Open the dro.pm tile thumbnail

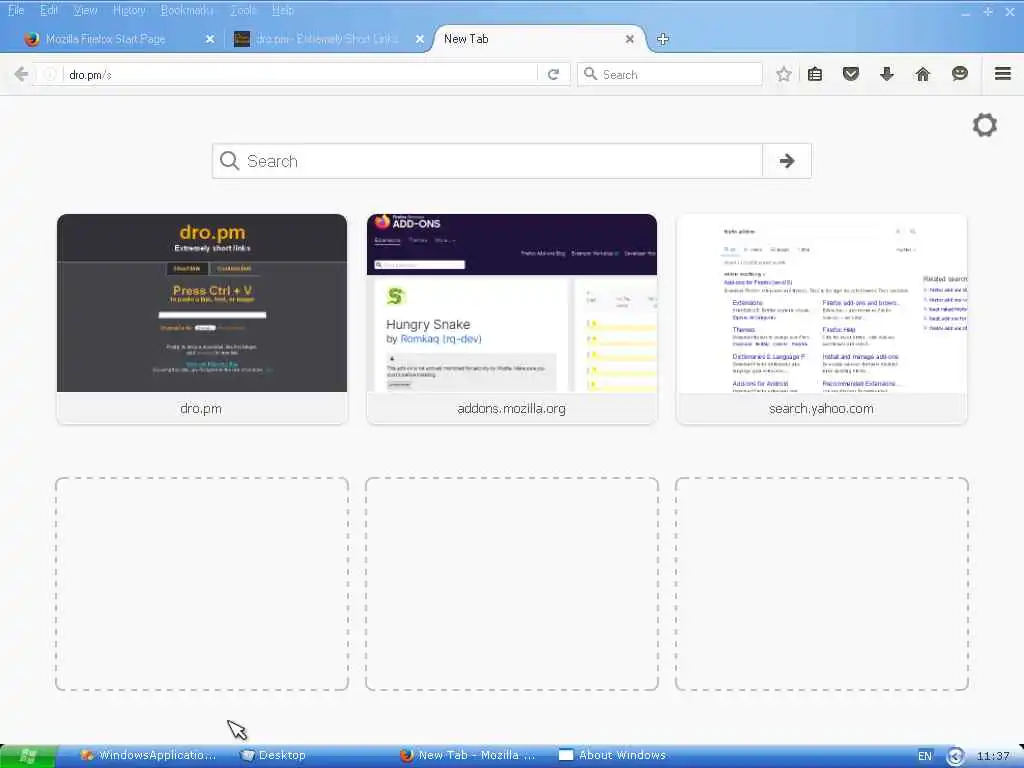202,303
